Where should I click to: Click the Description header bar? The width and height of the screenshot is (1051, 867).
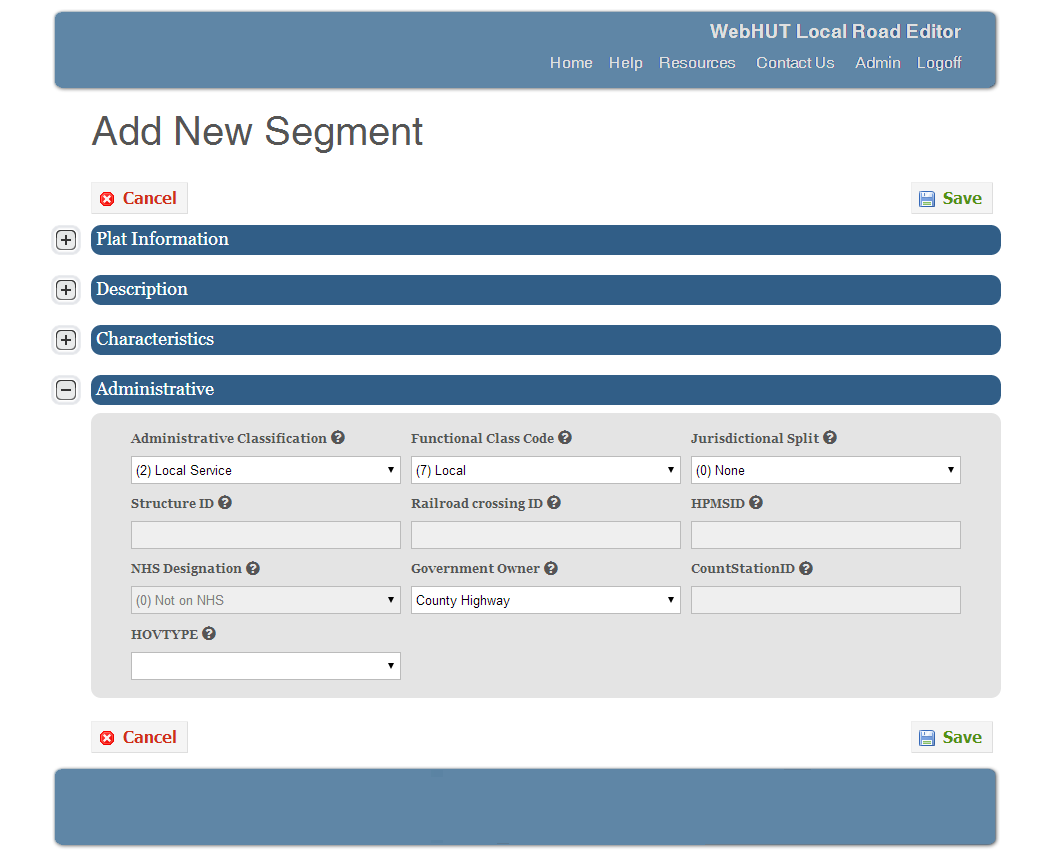(546, 290)
